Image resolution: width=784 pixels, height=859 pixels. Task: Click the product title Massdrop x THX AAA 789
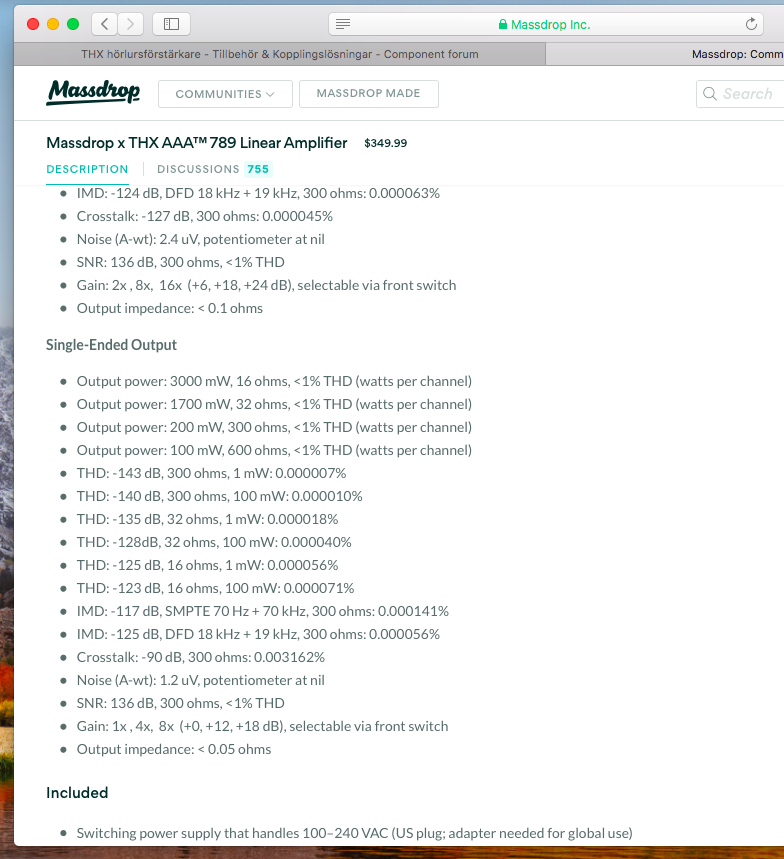point(197,143)
